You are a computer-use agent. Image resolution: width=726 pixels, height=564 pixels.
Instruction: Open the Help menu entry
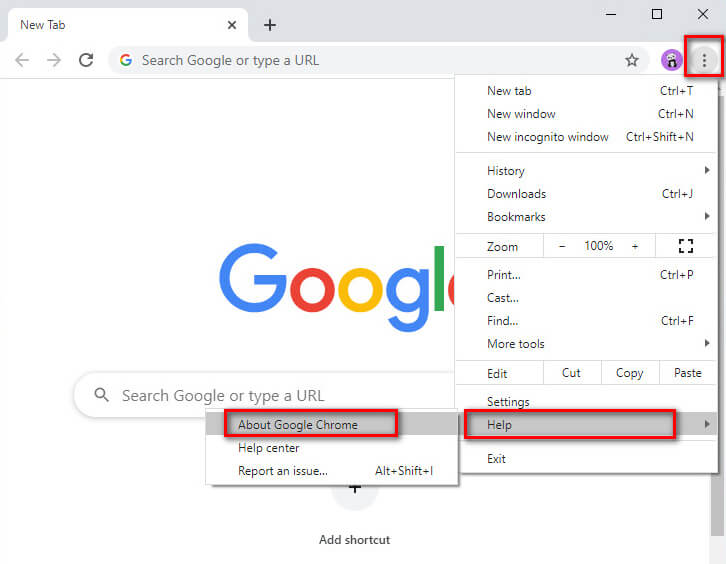[586, 424]
